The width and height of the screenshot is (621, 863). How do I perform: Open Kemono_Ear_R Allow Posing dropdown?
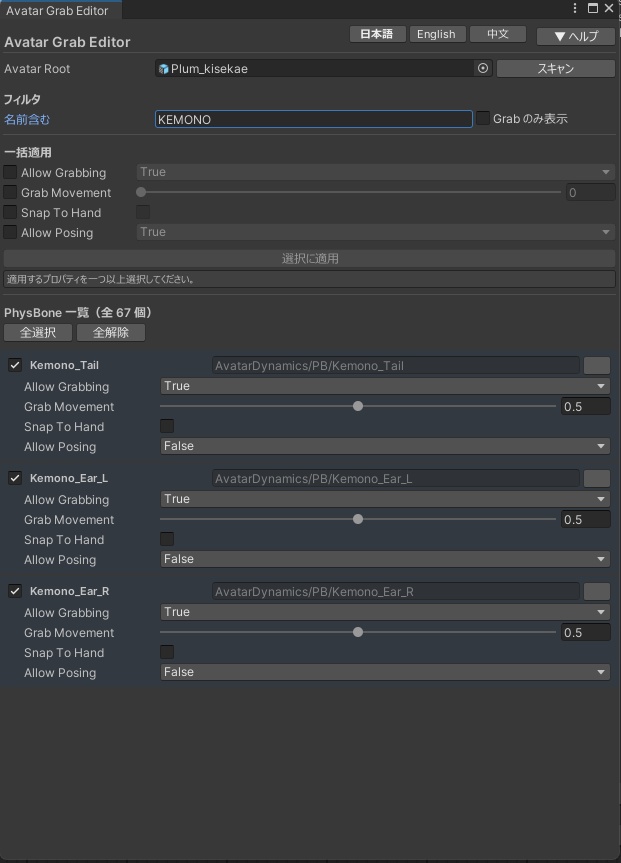click(x=385, y=672)
